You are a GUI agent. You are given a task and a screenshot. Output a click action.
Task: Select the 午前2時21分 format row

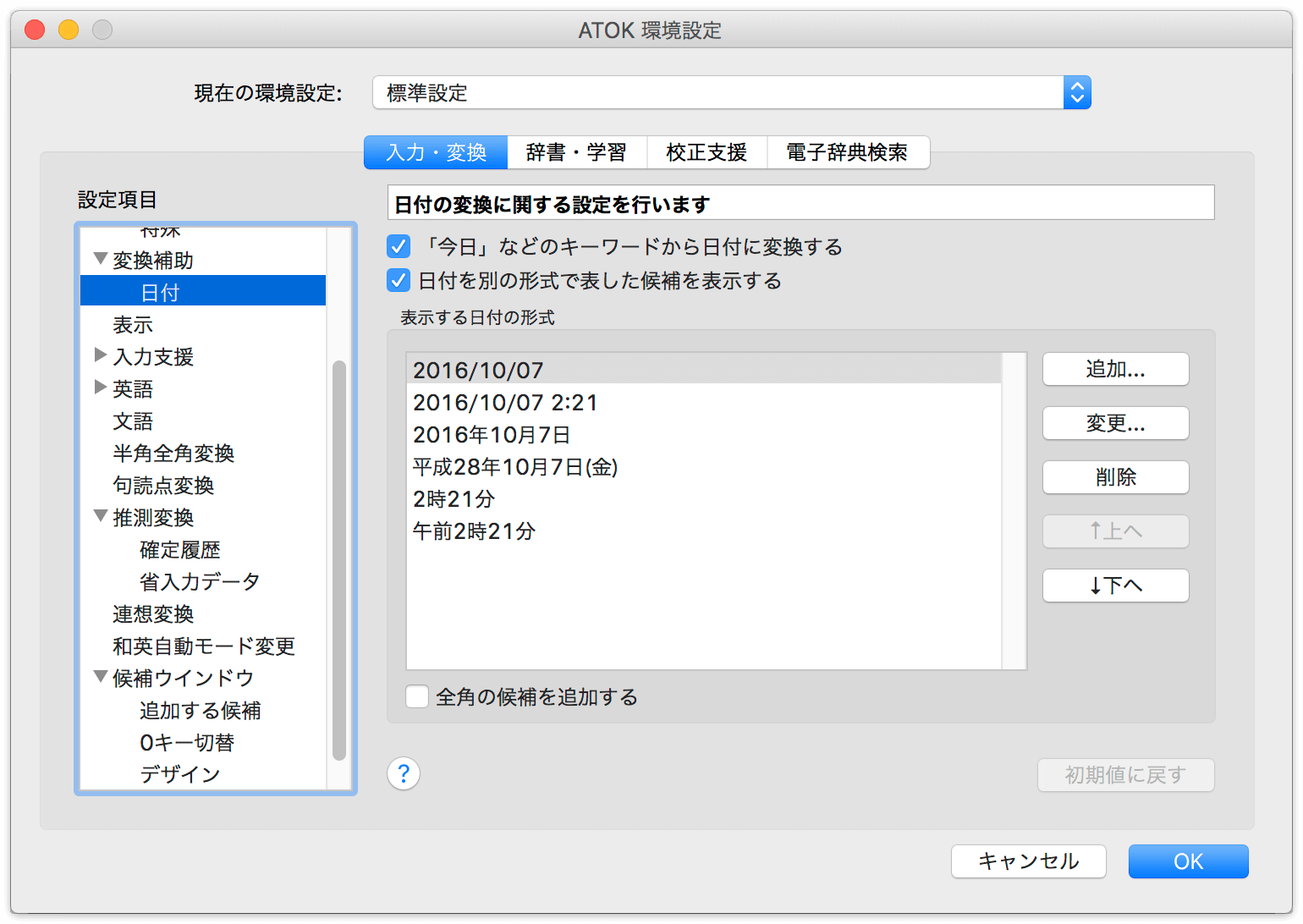tap(704, 531)
